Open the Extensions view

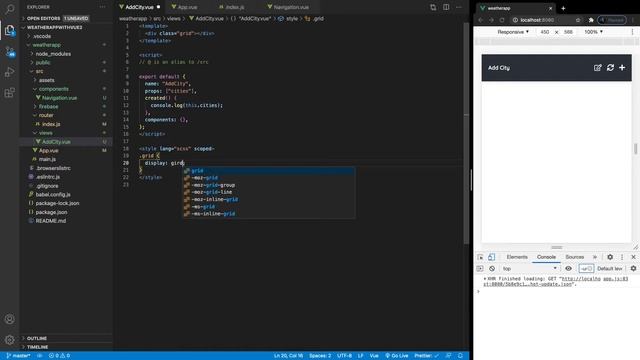tap(9, 93)
